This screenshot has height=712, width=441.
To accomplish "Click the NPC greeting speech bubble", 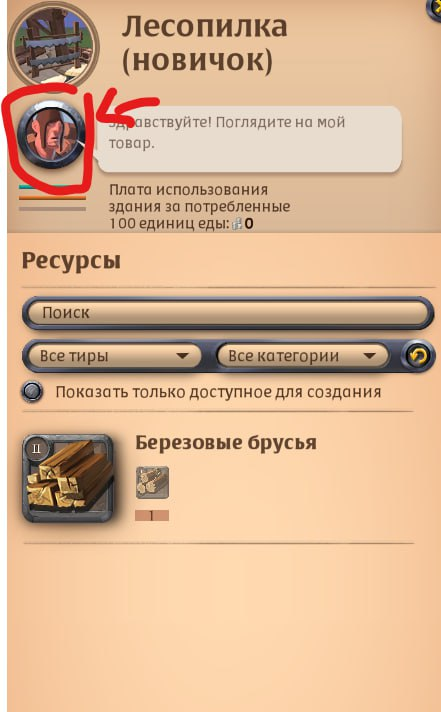I will pos(250,139).
